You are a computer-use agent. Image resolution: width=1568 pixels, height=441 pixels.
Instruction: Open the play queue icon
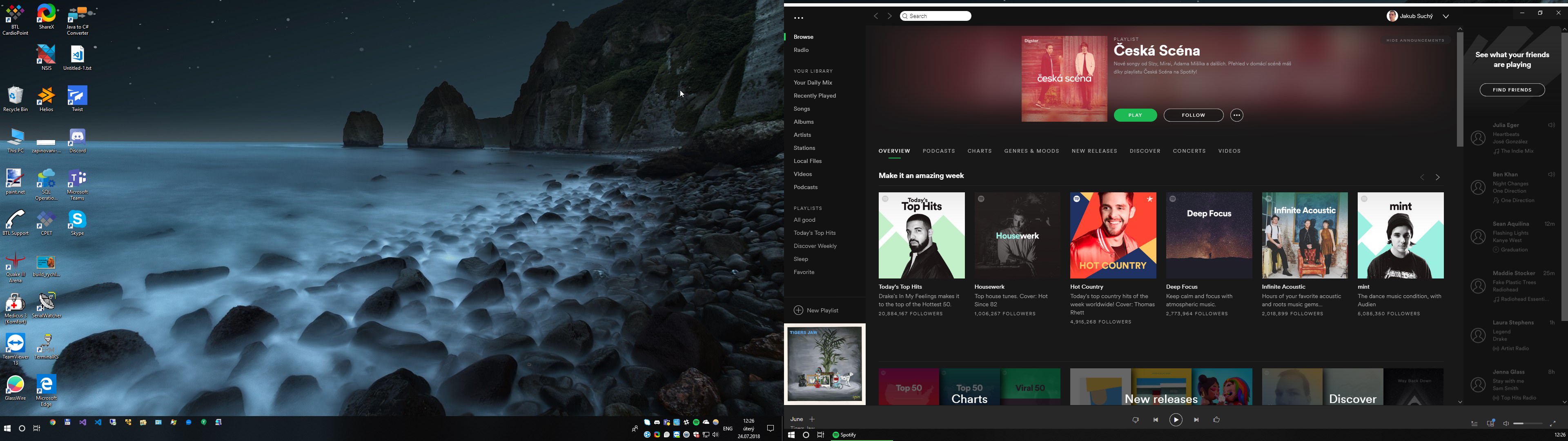[x=1474, y=424]
